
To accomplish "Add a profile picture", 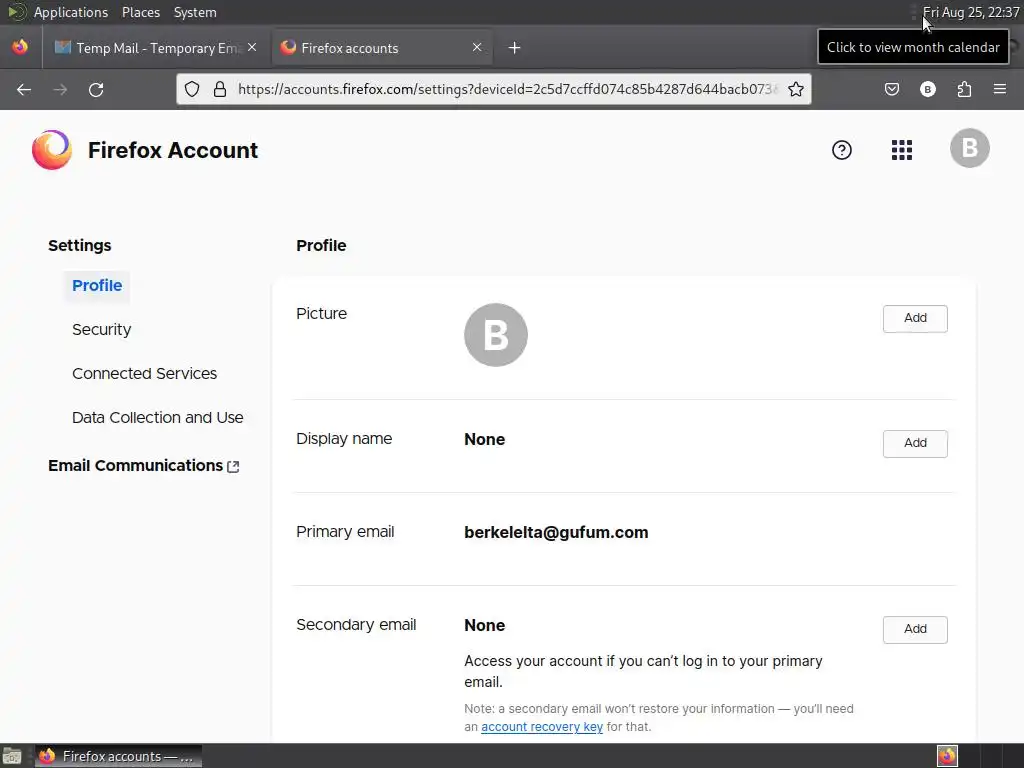I will [x=915, y=318].
